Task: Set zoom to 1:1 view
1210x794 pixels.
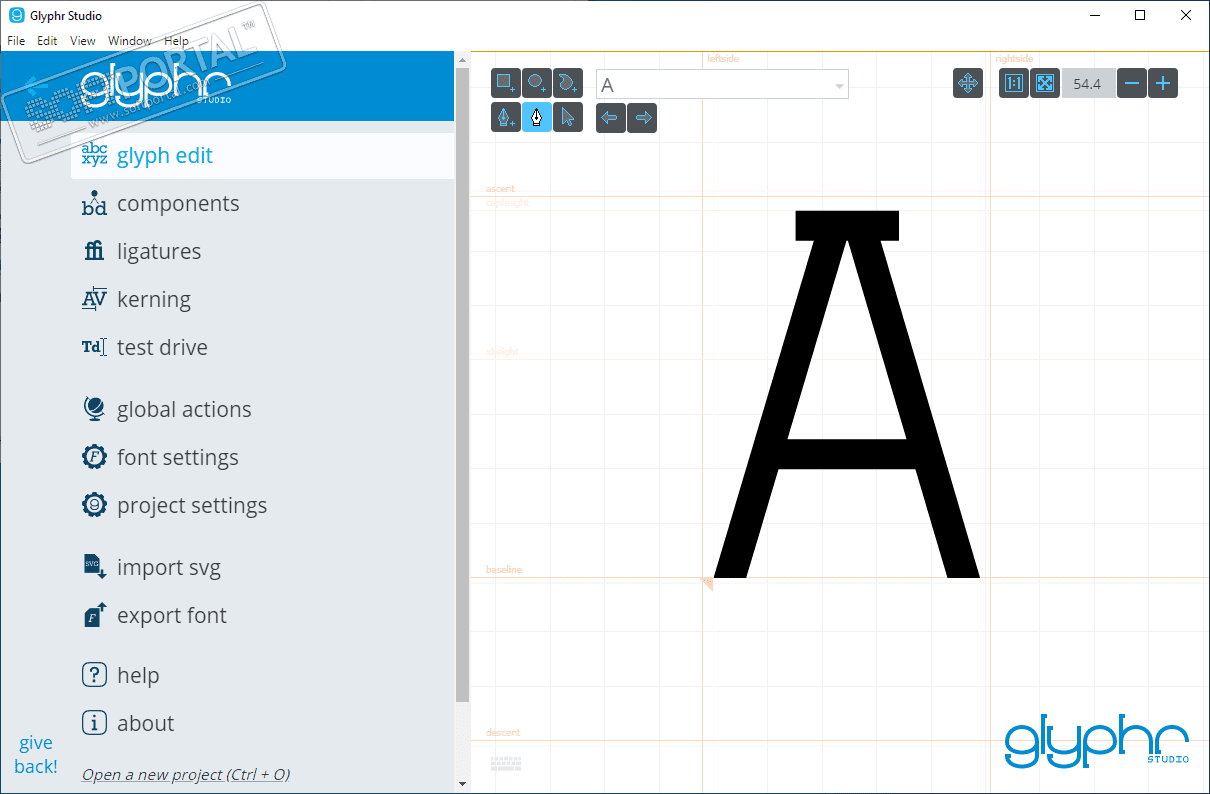Action: coord(1014,83)
